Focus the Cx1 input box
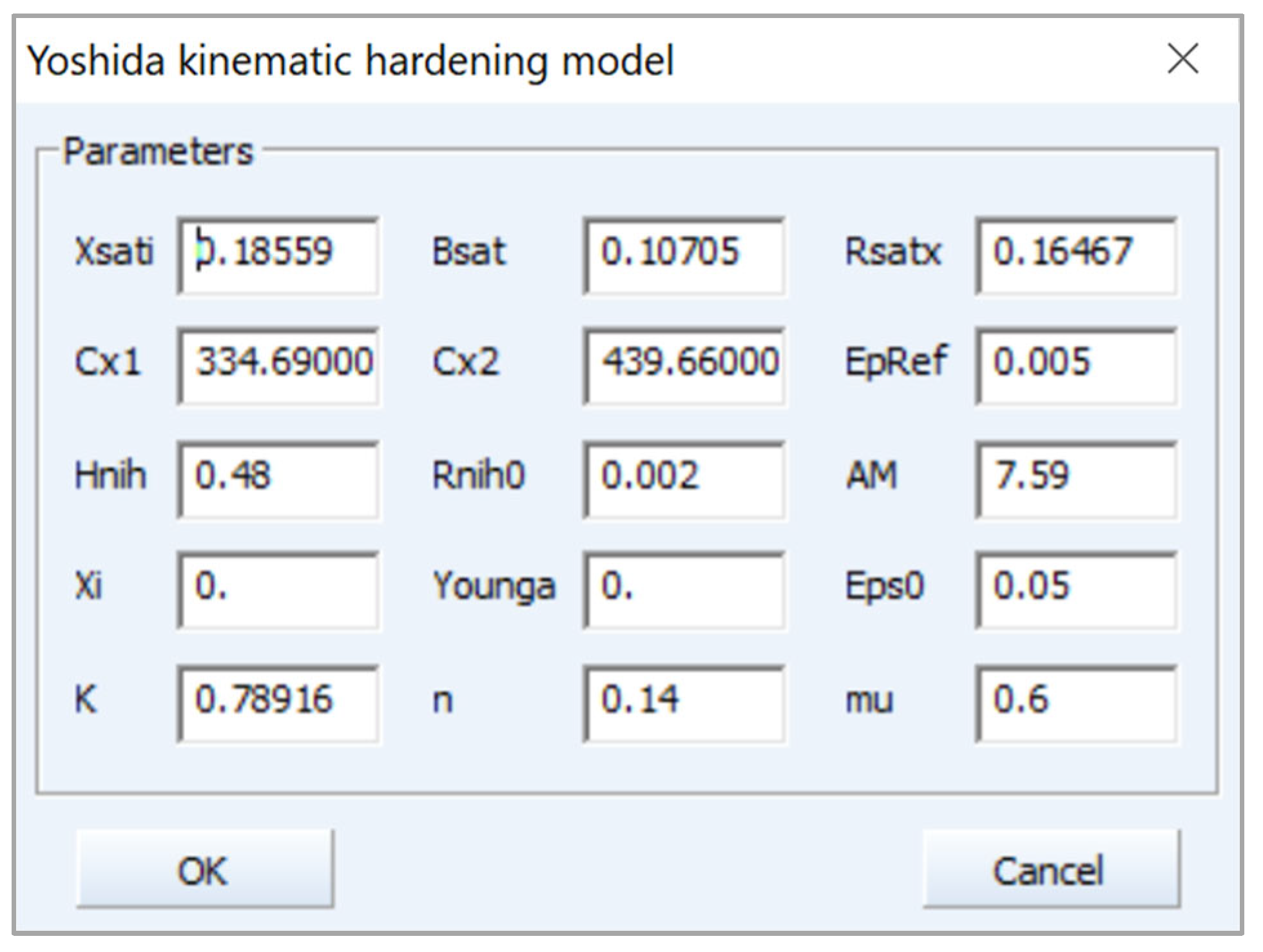 [278, 366]
